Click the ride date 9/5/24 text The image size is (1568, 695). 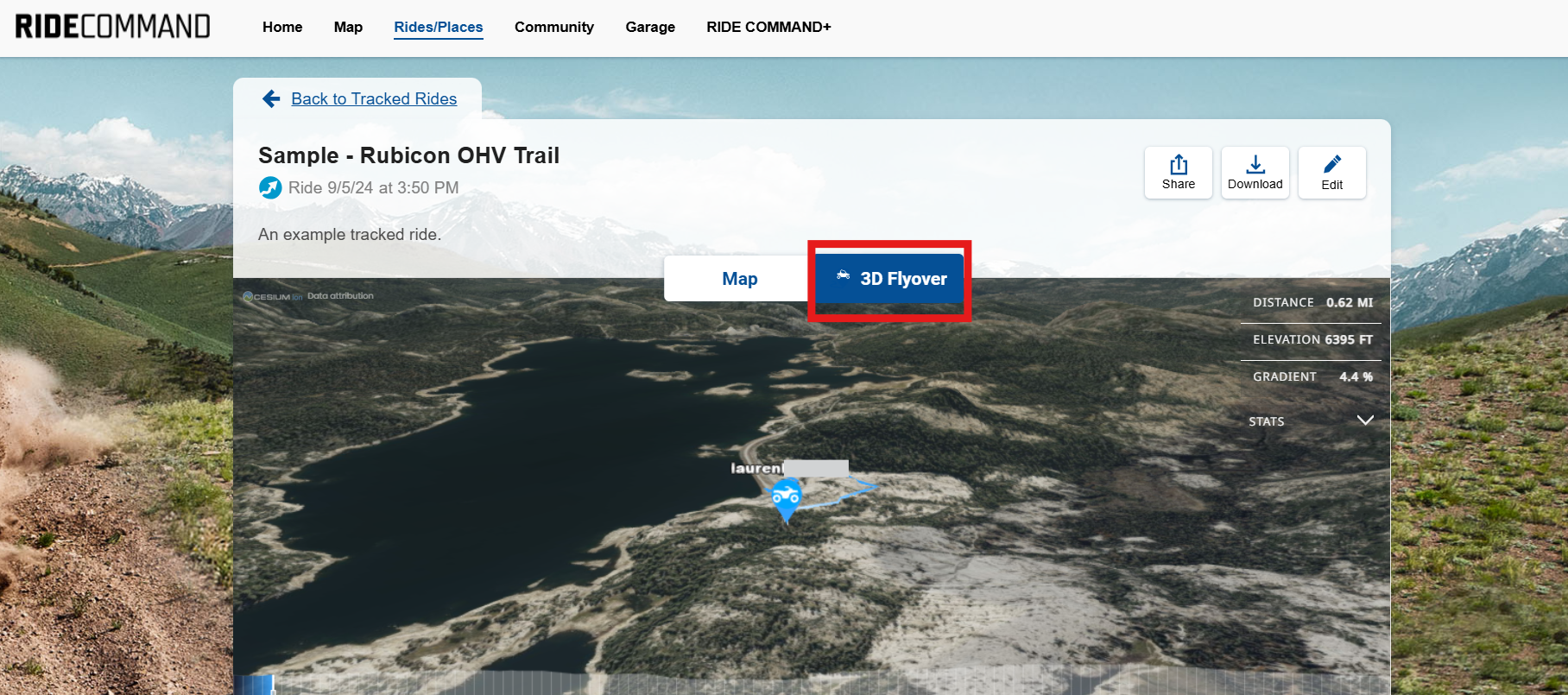[x=374, y=187]
